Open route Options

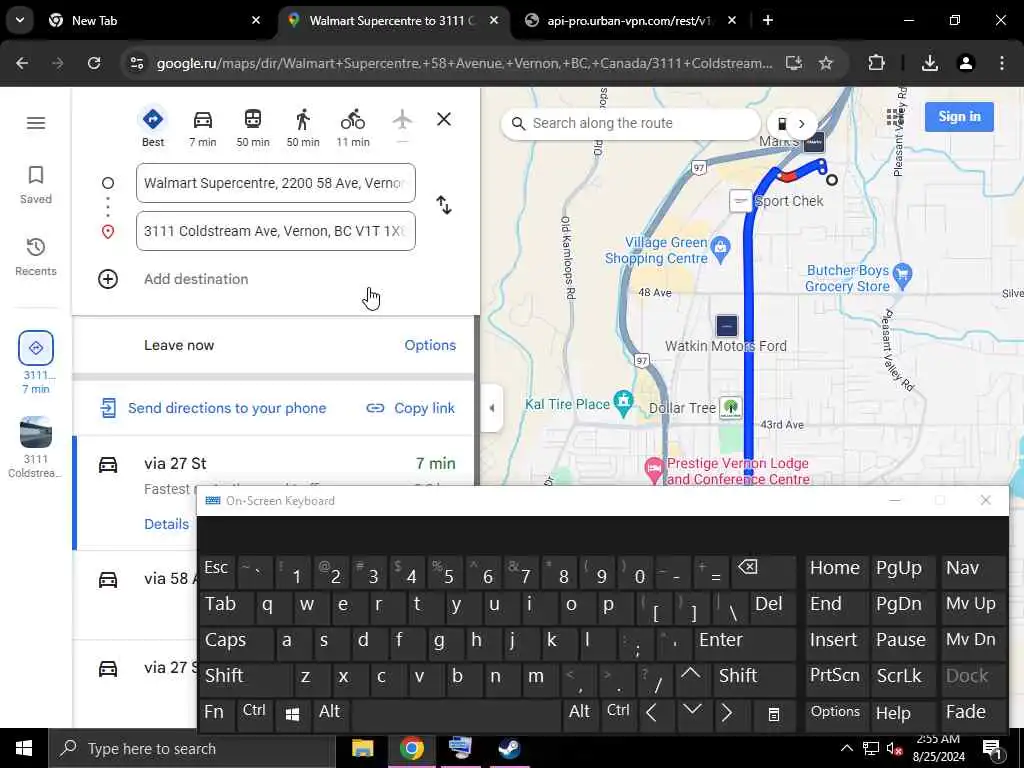pyautogui.click(x=430, y=345)
